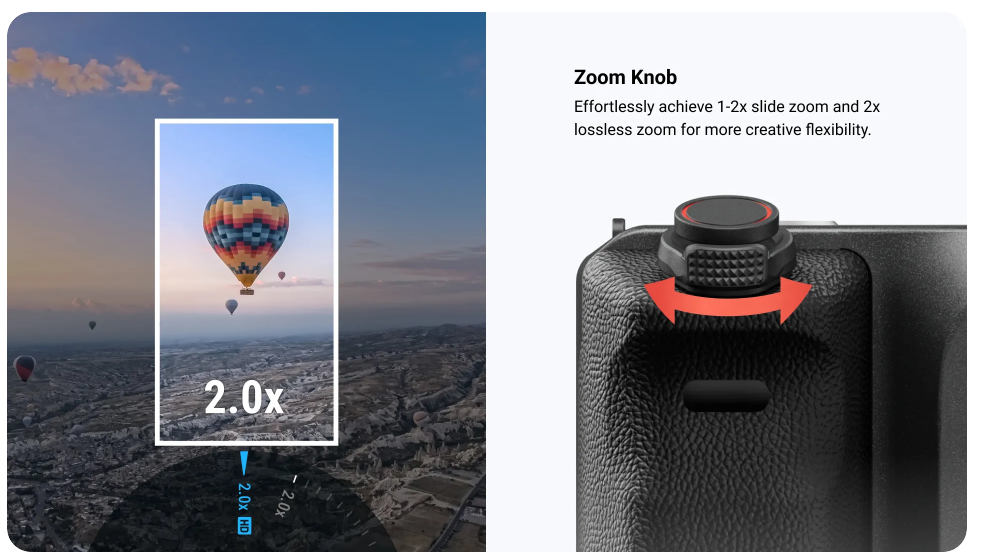The width and height of the screenshot is (982, 560).
Task: Select the blue triangular zoom pointer
Action: [244, 464]
